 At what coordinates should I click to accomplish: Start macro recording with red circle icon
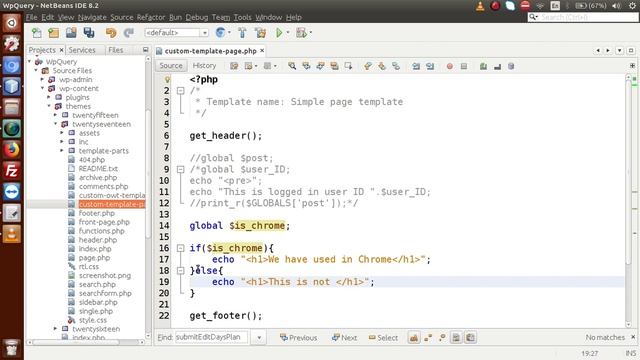[x=450, y=66]
